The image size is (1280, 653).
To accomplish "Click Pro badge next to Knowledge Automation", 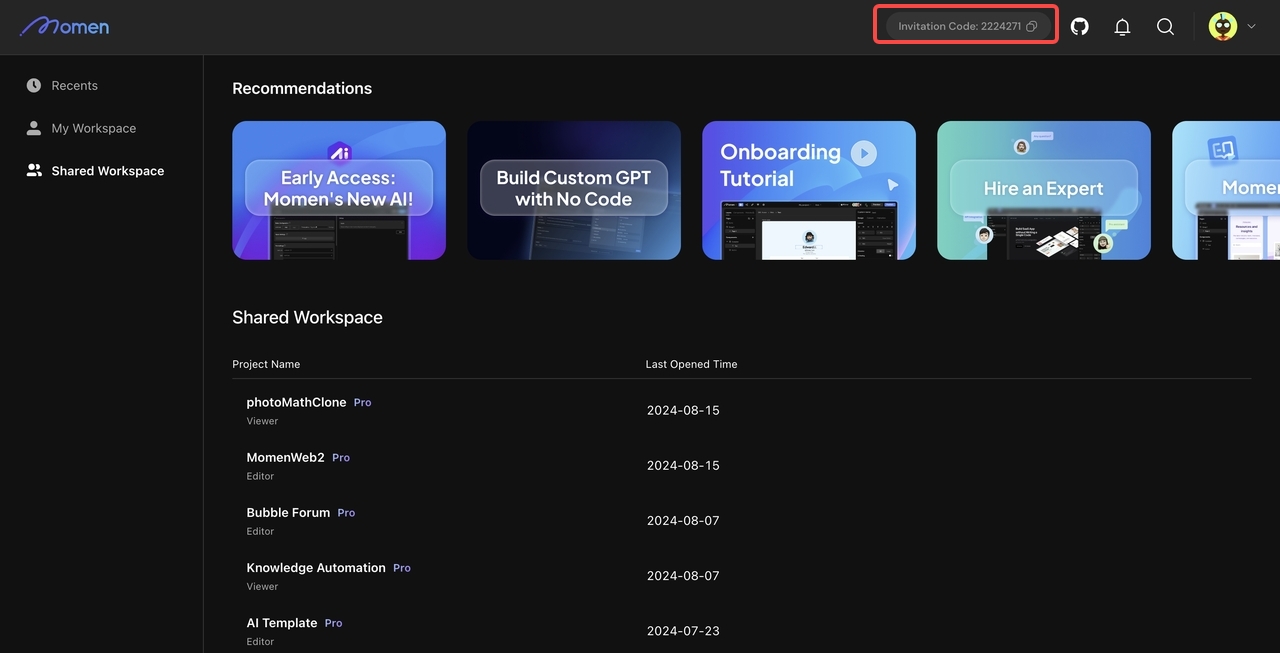I will pyautogui.click(x=402, y=568).
